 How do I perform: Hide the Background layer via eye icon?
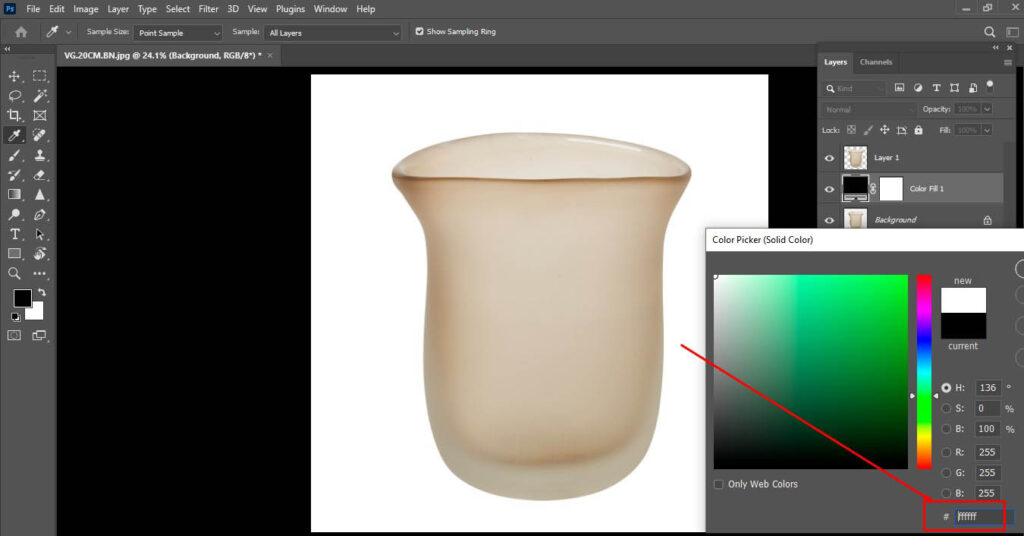(x=829, y=220)
